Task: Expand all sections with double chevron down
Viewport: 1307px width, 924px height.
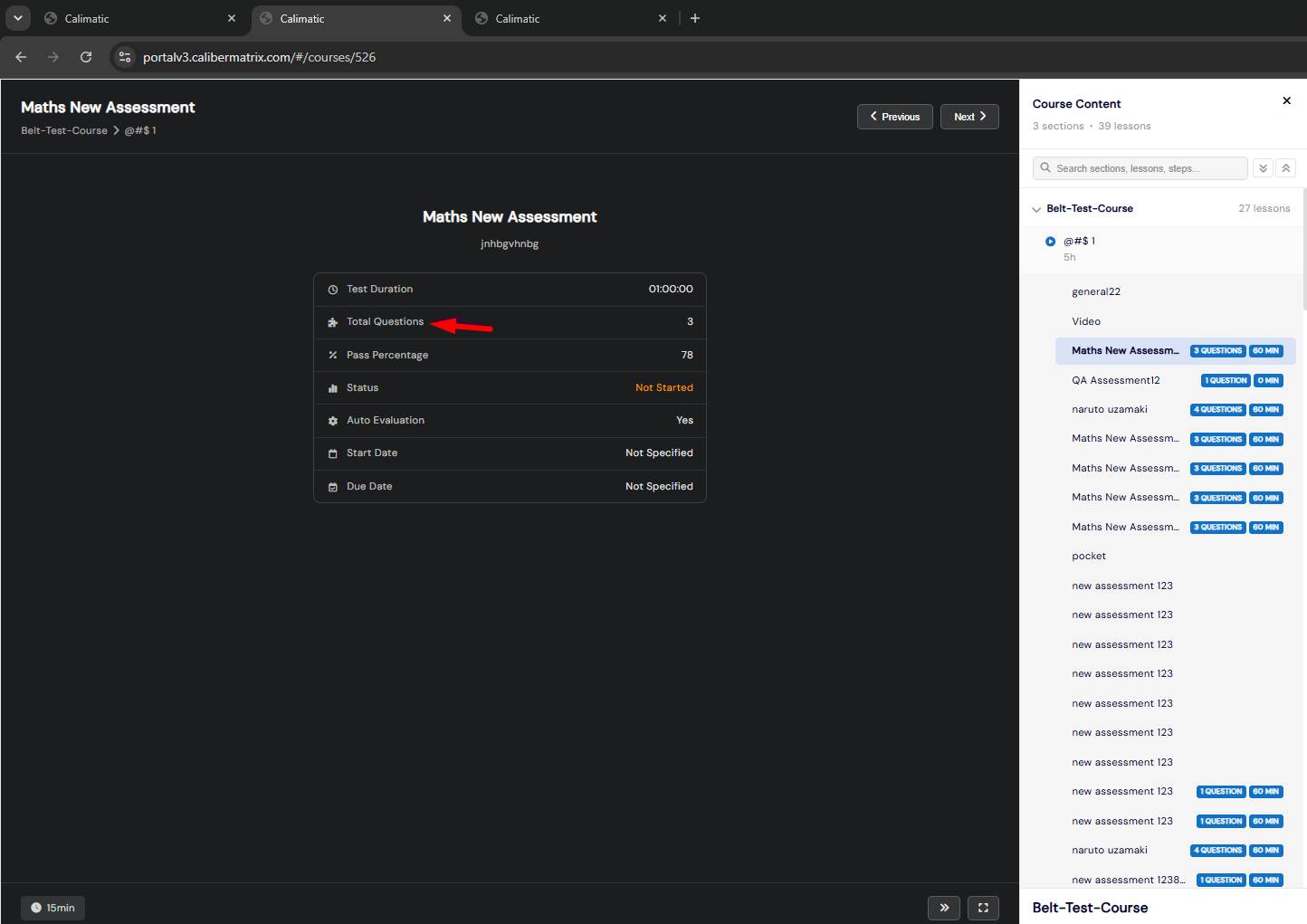Action: [1263, 168]
